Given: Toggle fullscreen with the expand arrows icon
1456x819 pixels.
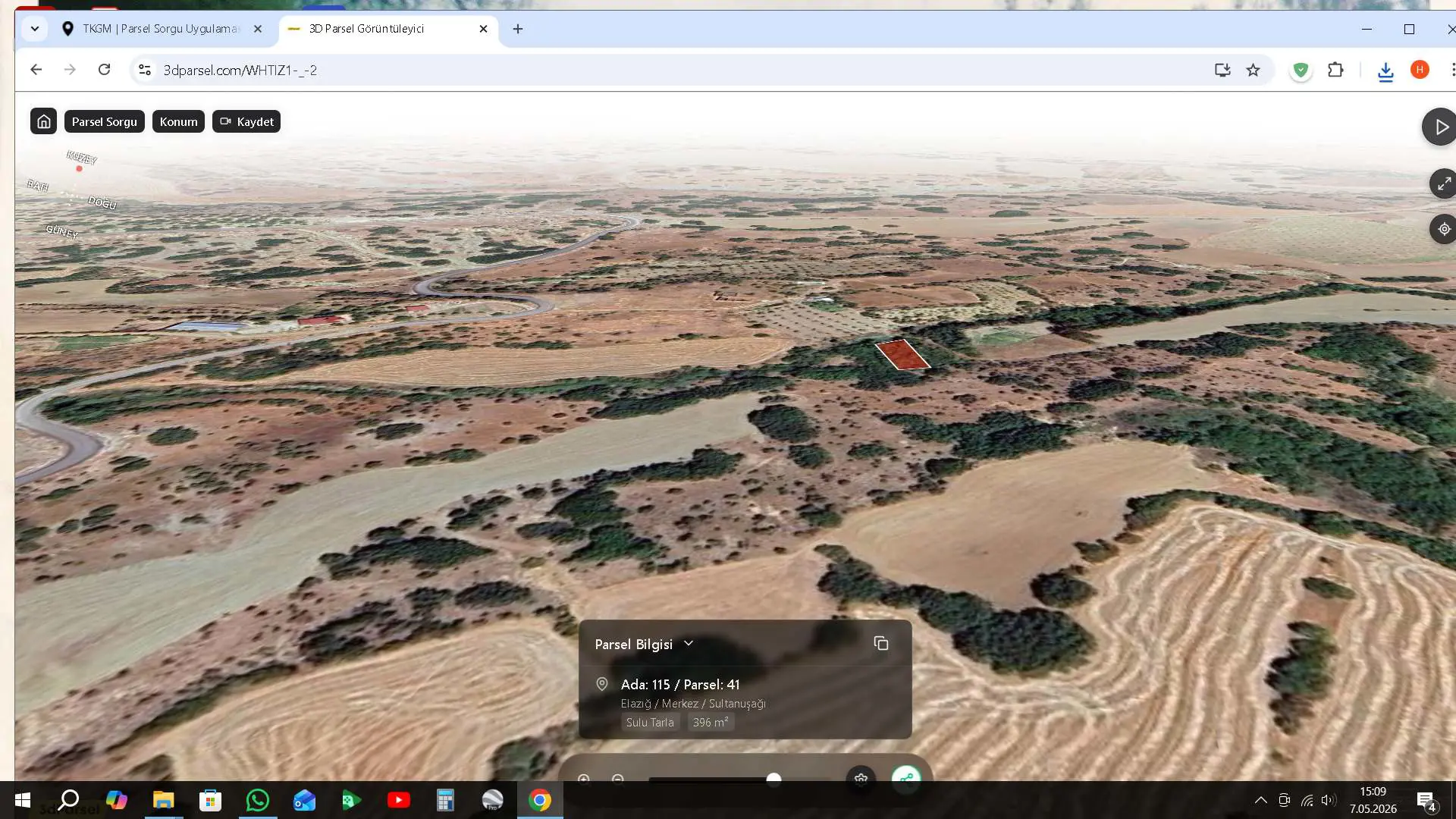Looking at the screenshot, I should pyautogui.click(x=1443, y=184).
